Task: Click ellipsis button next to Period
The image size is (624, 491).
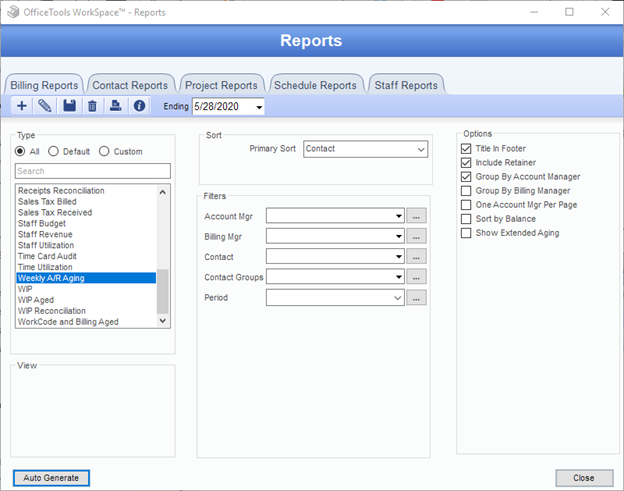Action: click(416, 298)
